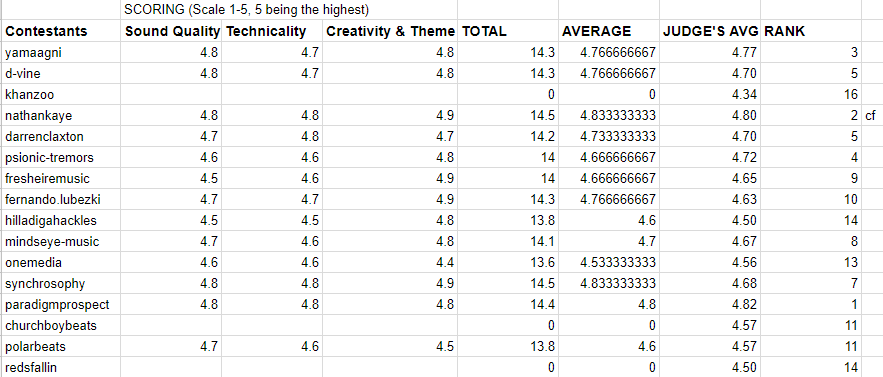Select onemedia's Creativity & Theme 4.4
Screen dimensions: 883x377
[x=390, y=263]
